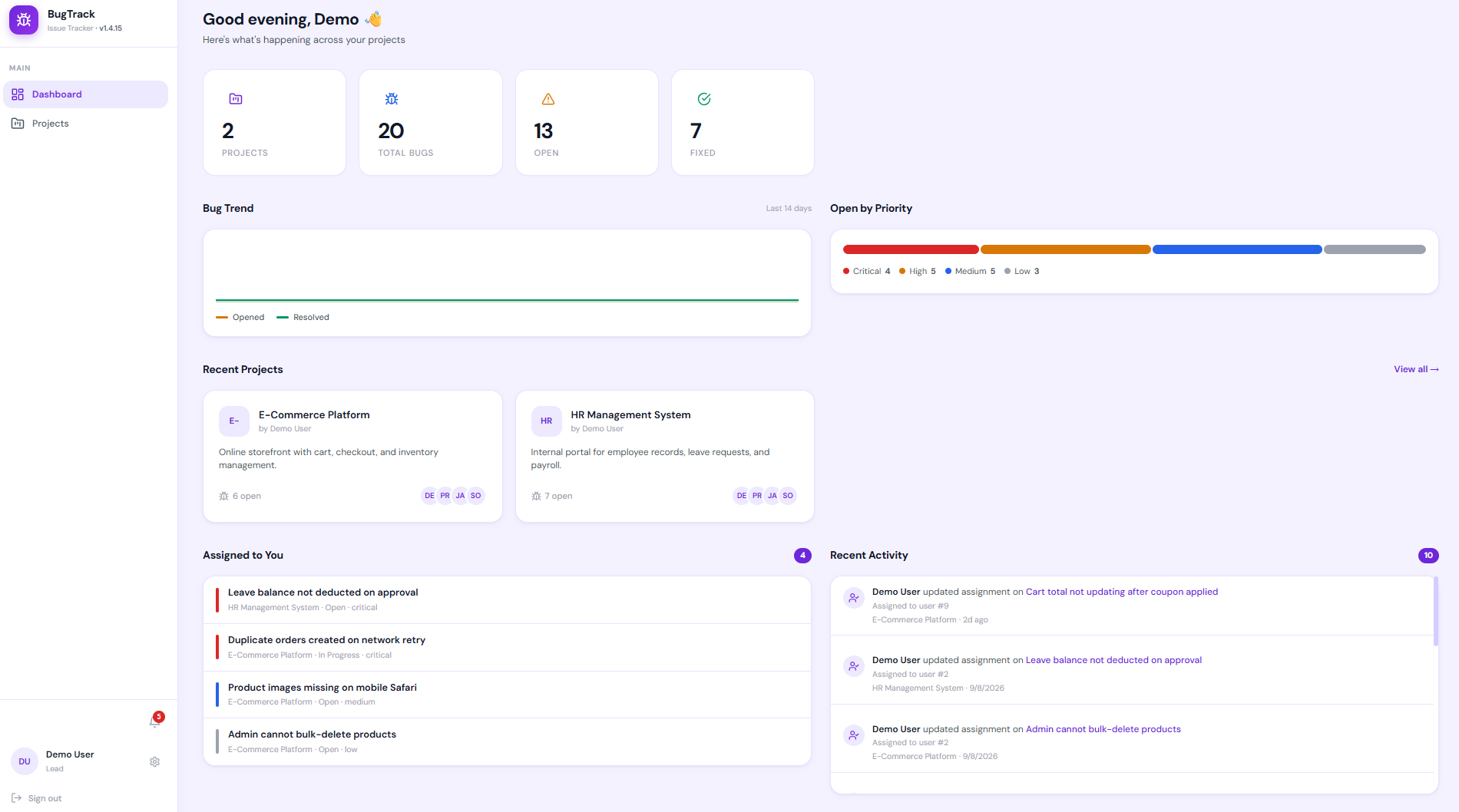Click the E- project badge icon
Image resolution: width=1459 pixels, height=812 pixels.
(234, 421)
